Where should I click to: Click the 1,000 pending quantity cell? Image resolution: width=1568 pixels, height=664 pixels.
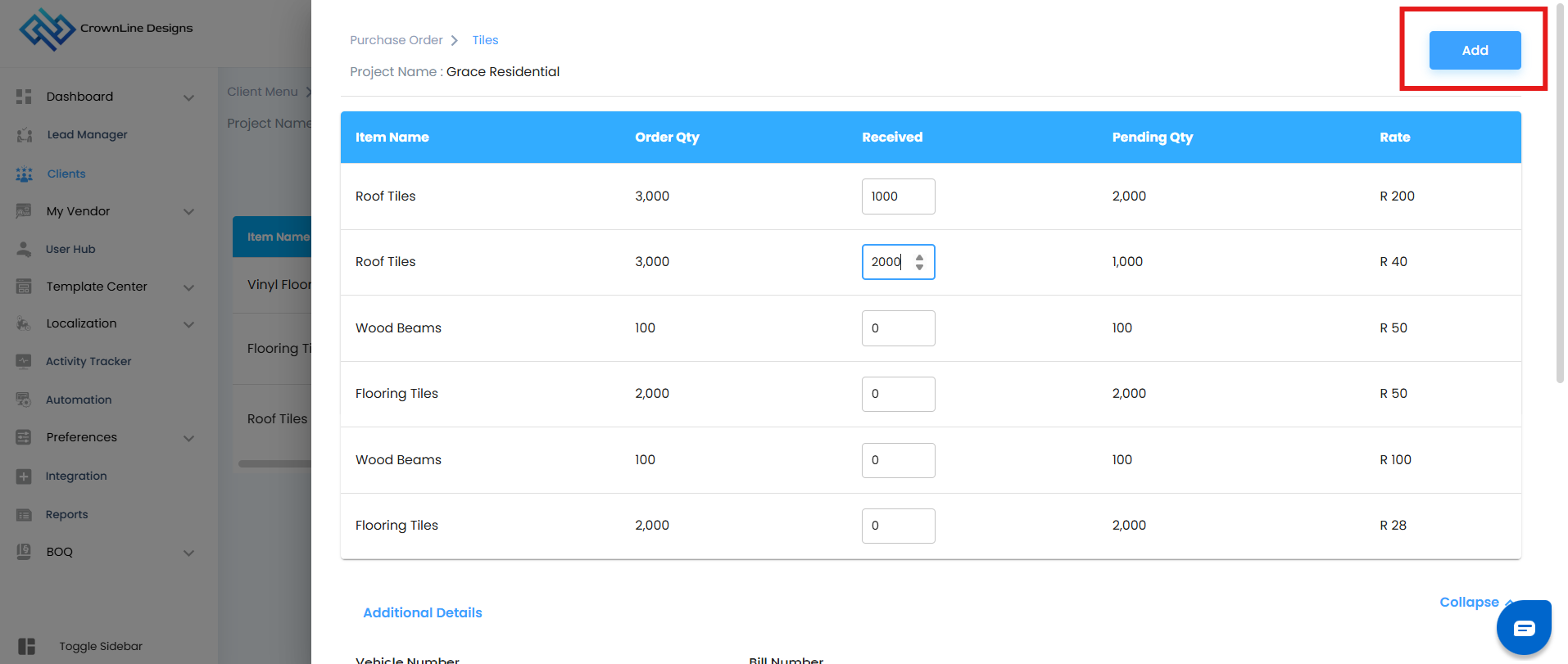tap(1127, 262)
